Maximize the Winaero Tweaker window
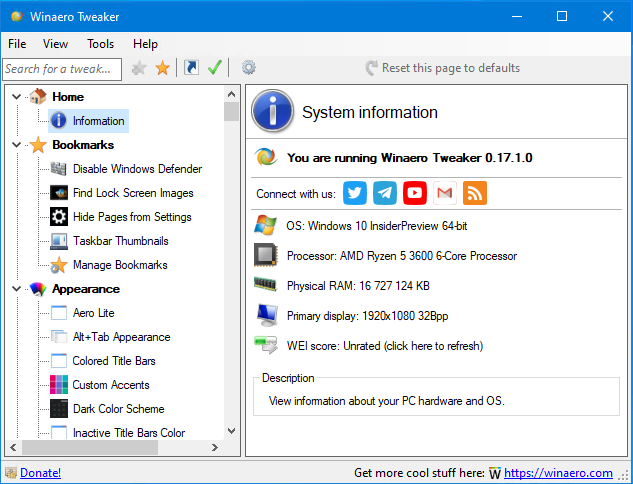Viewport: 633px width, 484px height. tap(562, 16)
